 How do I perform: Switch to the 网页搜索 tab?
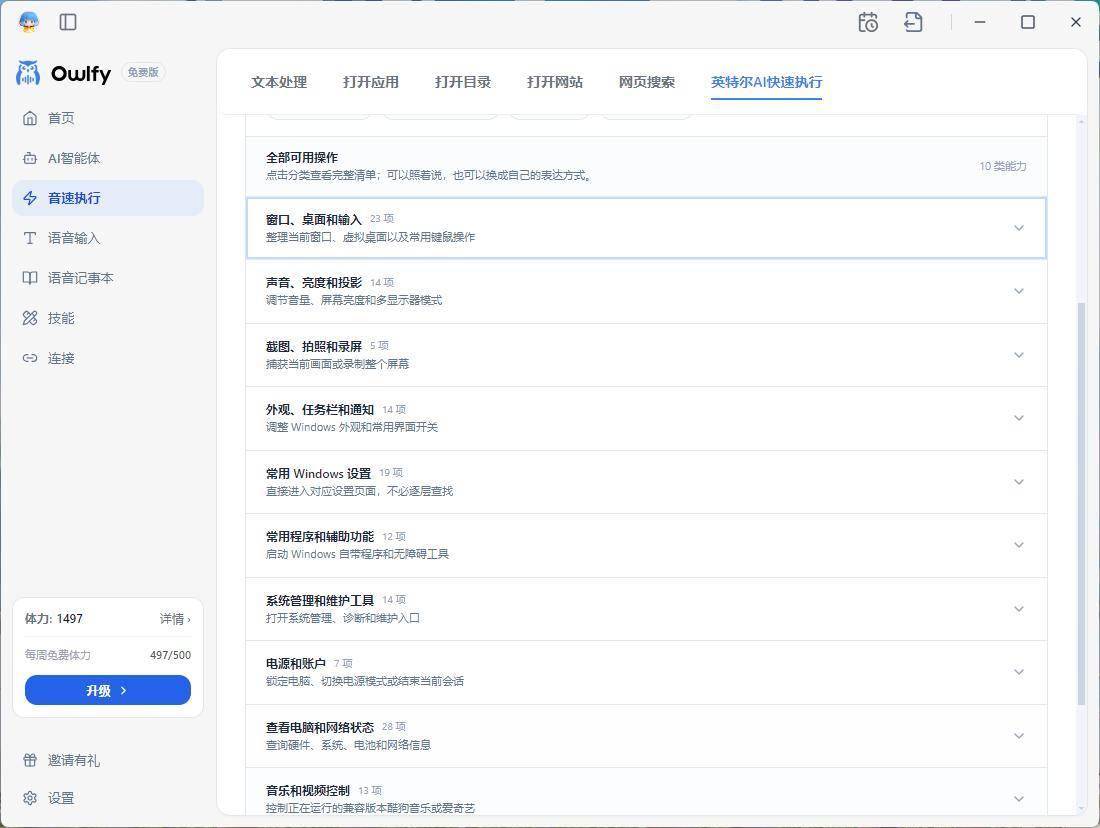647,82
